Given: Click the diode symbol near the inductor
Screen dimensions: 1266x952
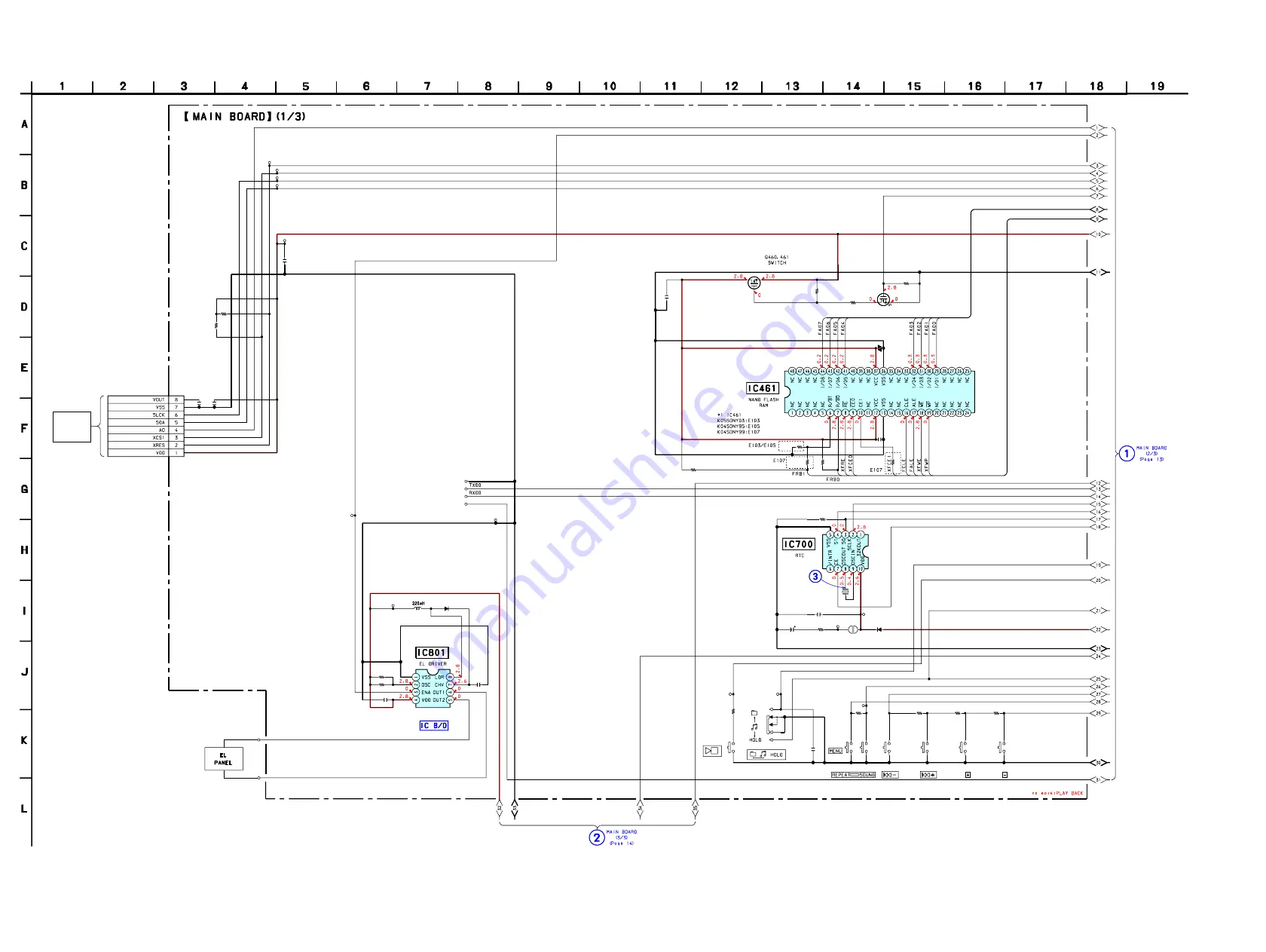Looking at the screenshot, I should (x=447, y=608).
